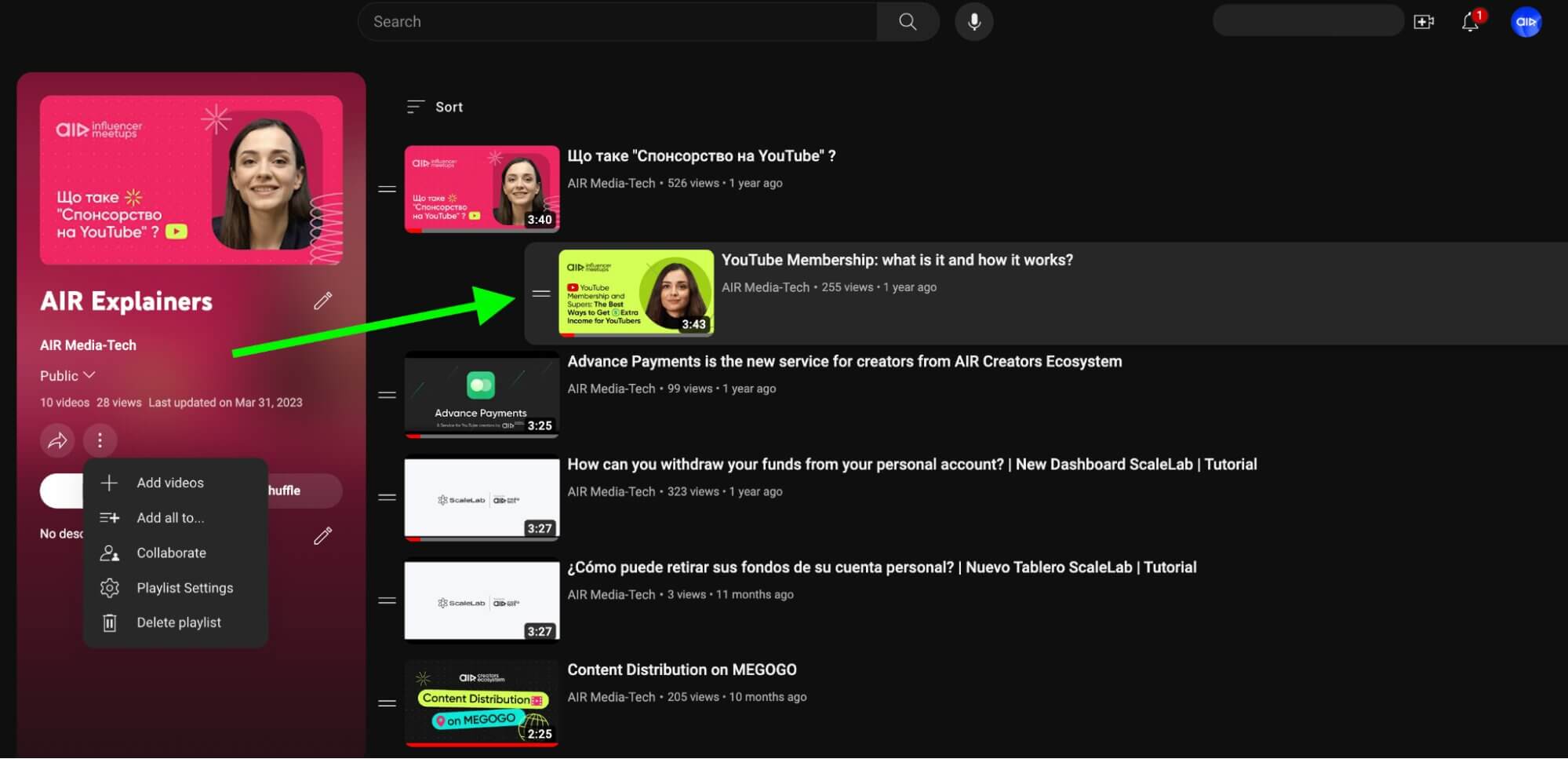The height and width of the screenshot is (759, 1568).
Task: Play the 3:43 YouTube Membership thumbnail
Action: (x=636, y=293)
